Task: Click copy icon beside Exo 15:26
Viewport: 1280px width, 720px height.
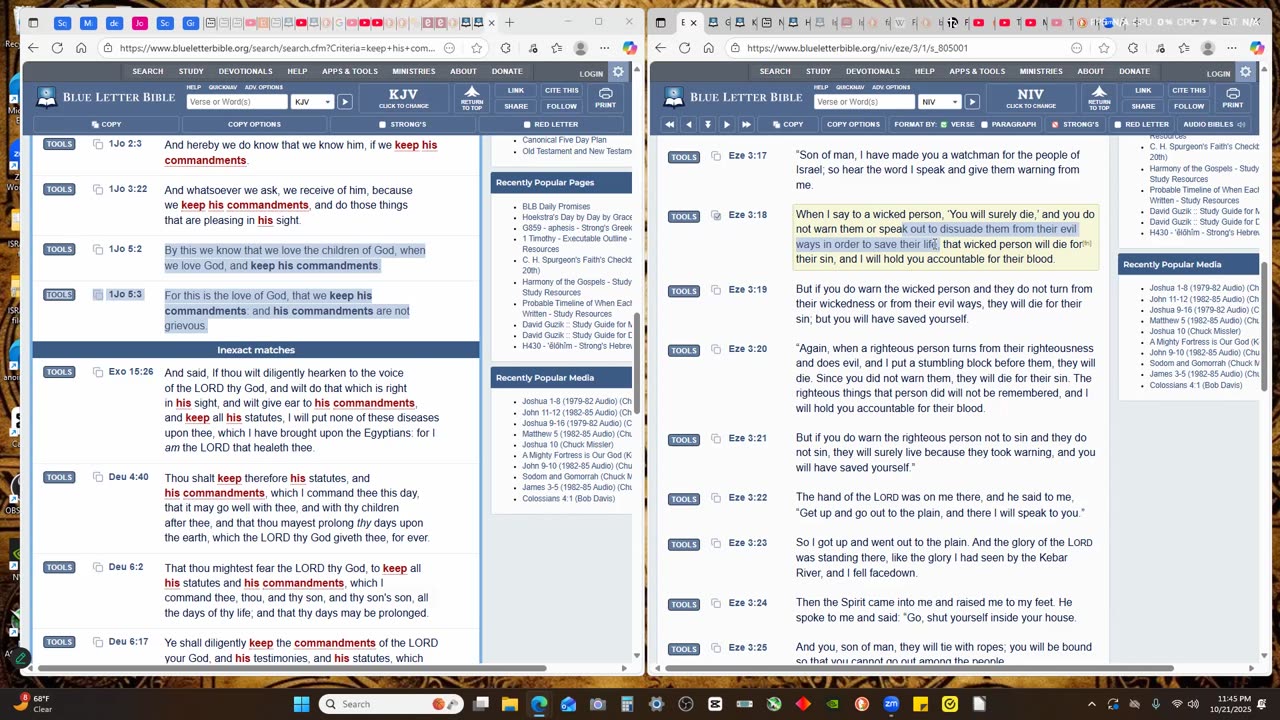Action: 98,372
